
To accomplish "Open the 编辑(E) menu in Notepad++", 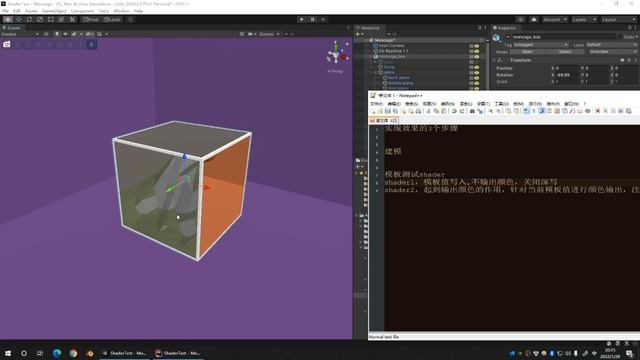I will pyautogui.click(x=394, y=104).
